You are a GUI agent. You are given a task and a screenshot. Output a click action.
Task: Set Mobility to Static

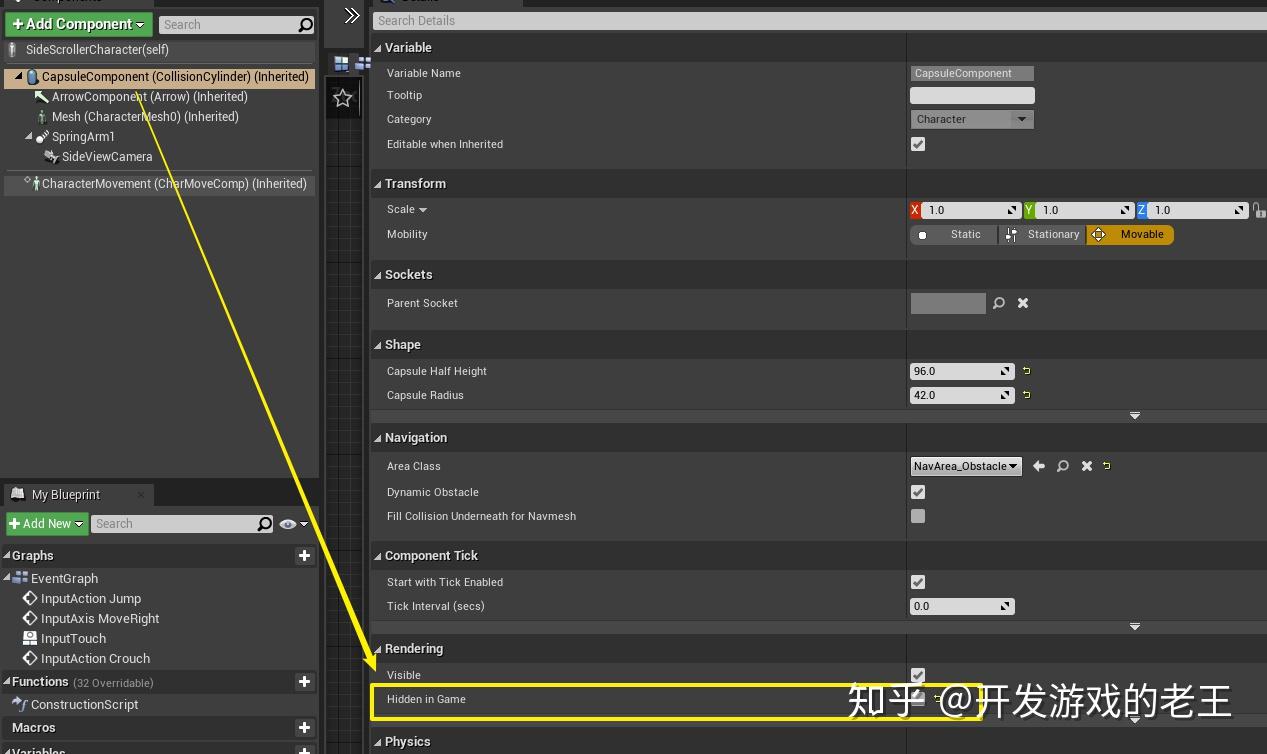point(954,235)
